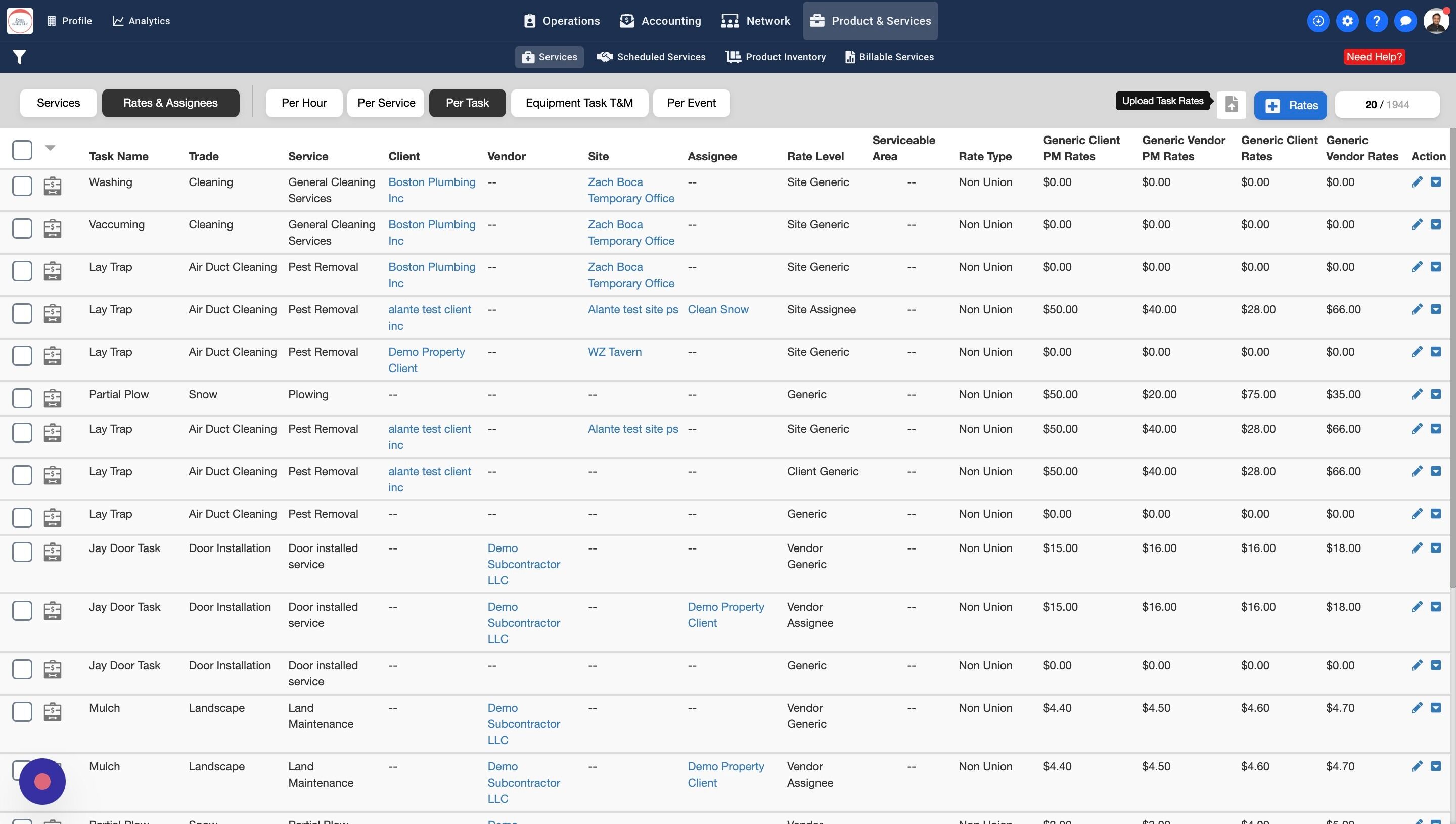Screen dimensions: 1456x824
Task: Click rate icon beside Partial Plow row
Action: (x=53, y=398)
